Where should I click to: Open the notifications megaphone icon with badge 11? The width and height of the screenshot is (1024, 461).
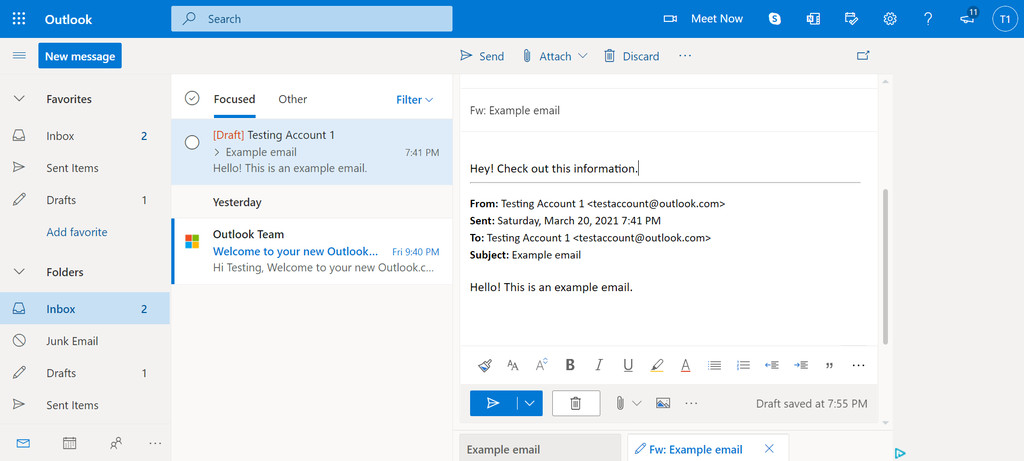[x=968, y=18]
